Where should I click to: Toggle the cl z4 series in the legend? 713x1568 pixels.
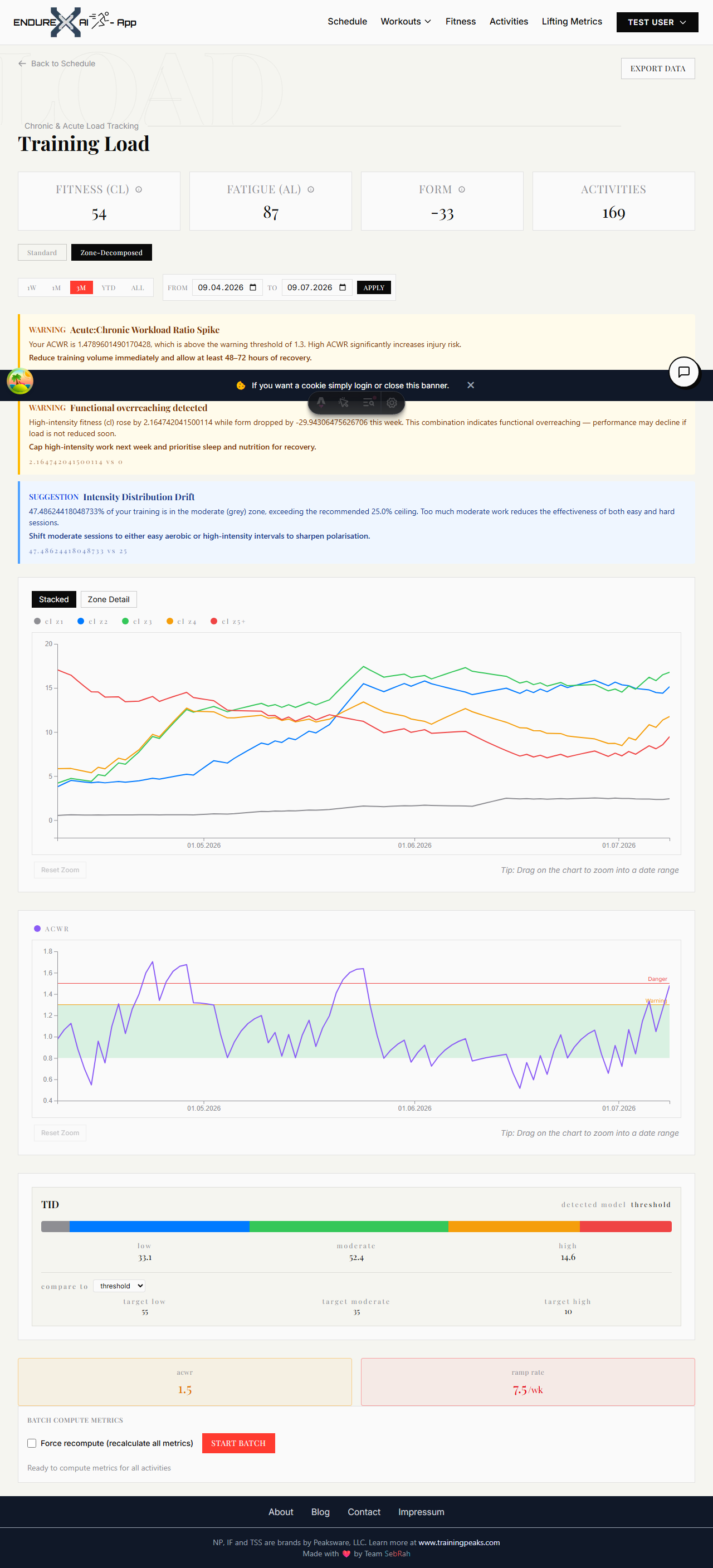pos(182,621)
